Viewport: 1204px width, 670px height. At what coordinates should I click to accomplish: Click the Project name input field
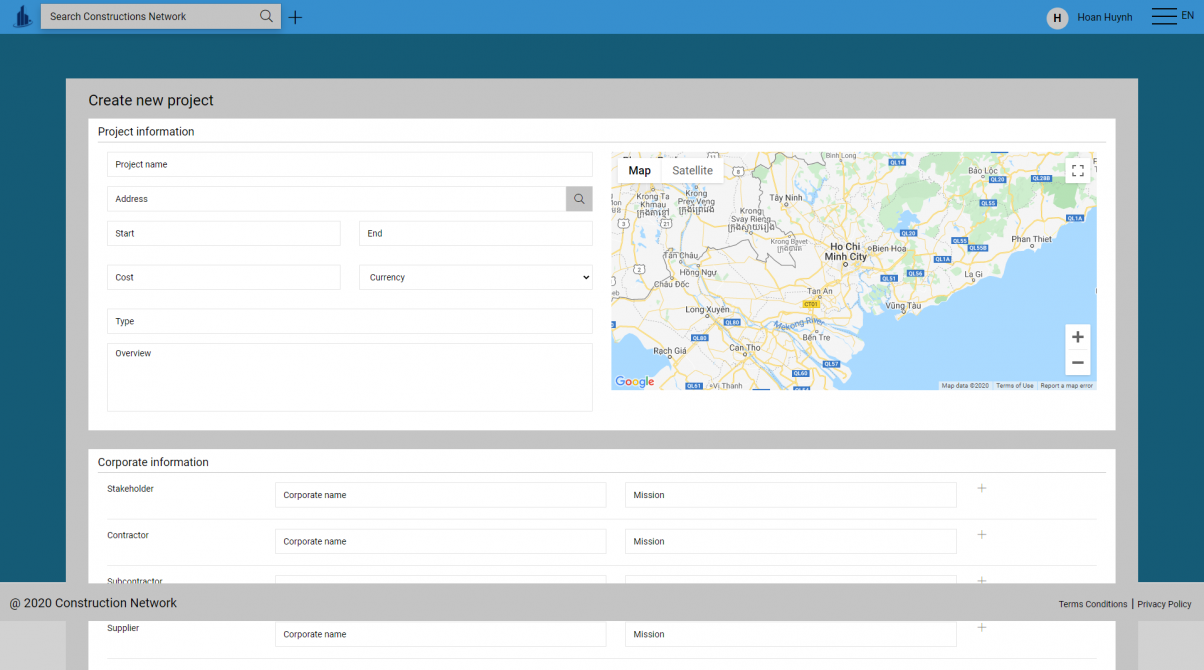pos(350,165)
